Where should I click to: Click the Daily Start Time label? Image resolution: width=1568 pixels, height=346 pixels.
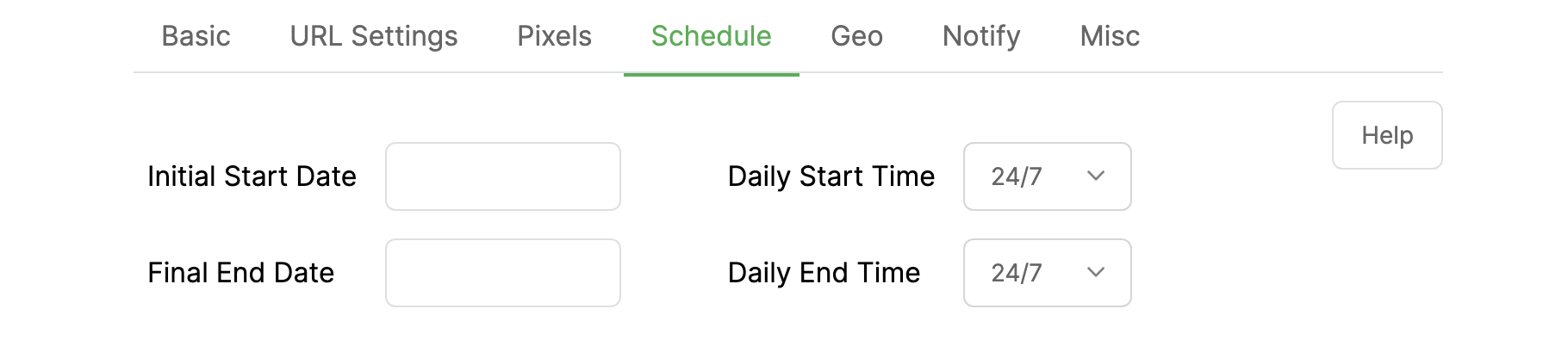[831, 176]
